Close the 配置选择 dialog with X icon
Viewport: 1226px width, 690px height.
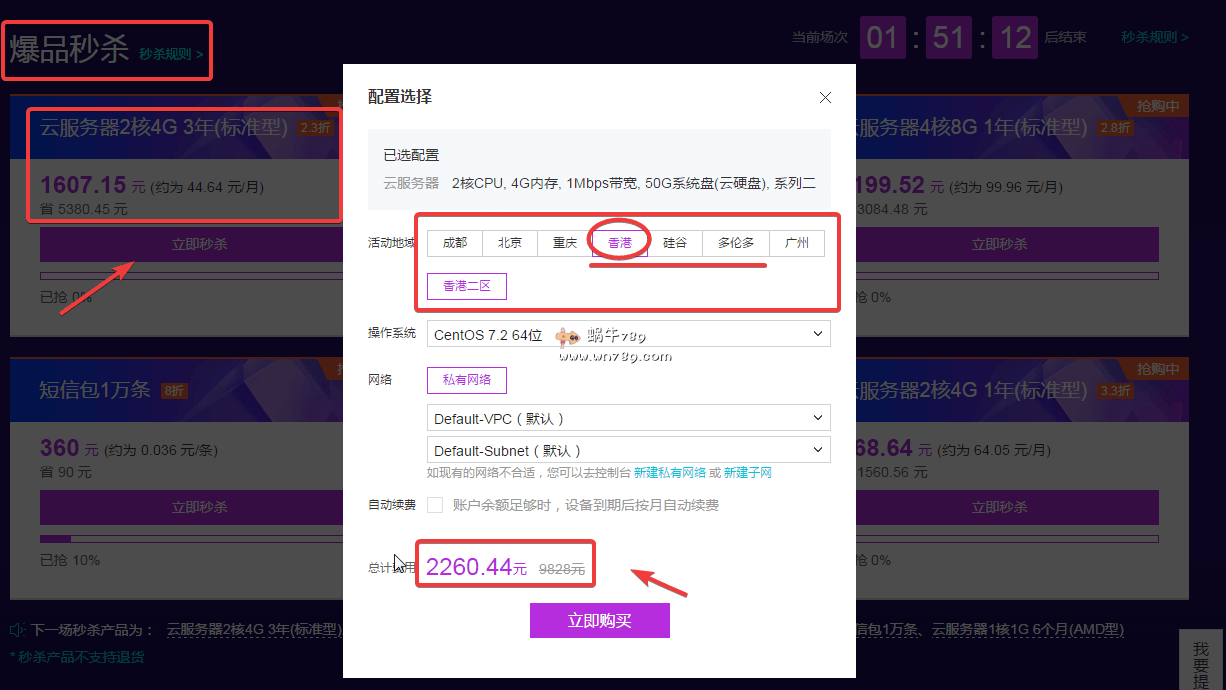tap(825, 97)
